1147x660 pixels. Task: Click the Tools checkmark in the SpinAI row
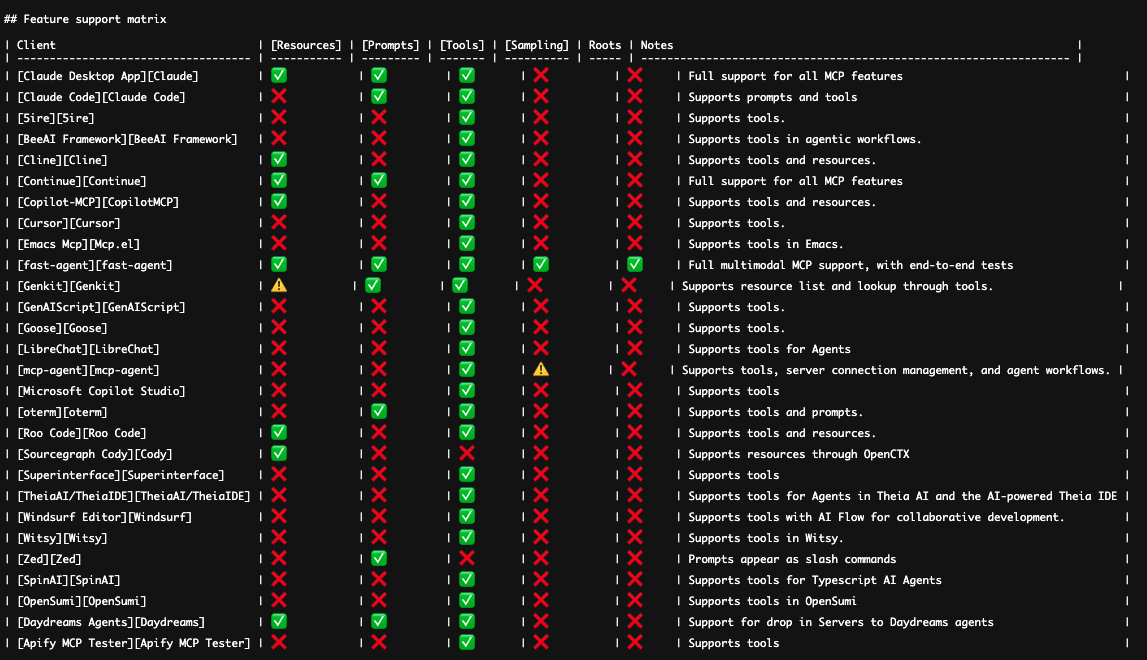(x=467, y=580)
